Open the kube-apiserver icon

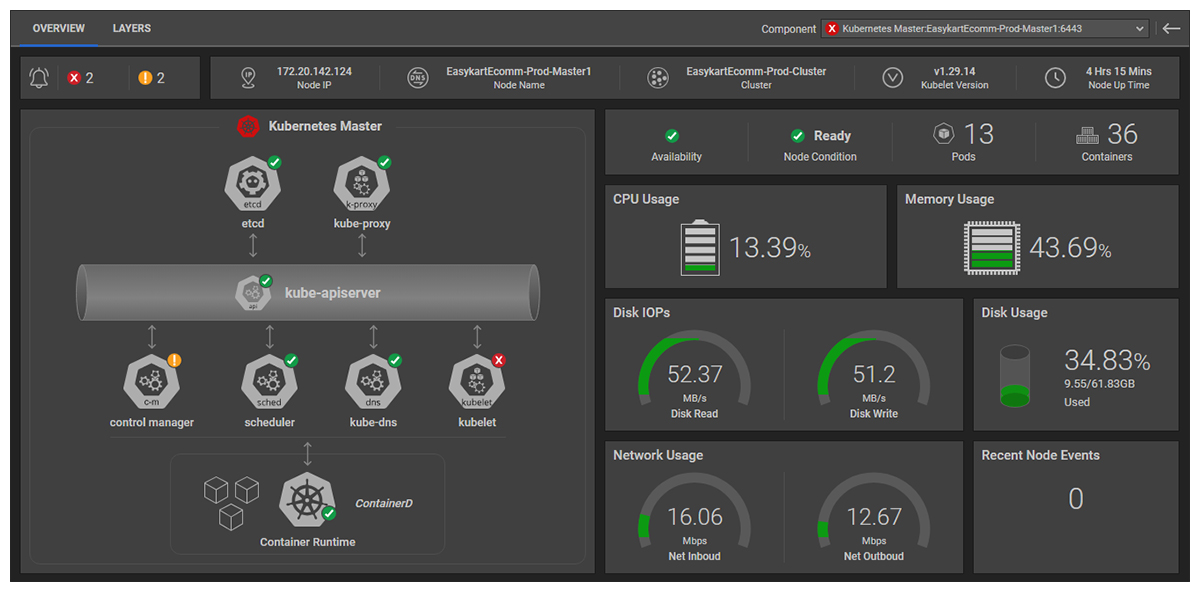point(252,294)
